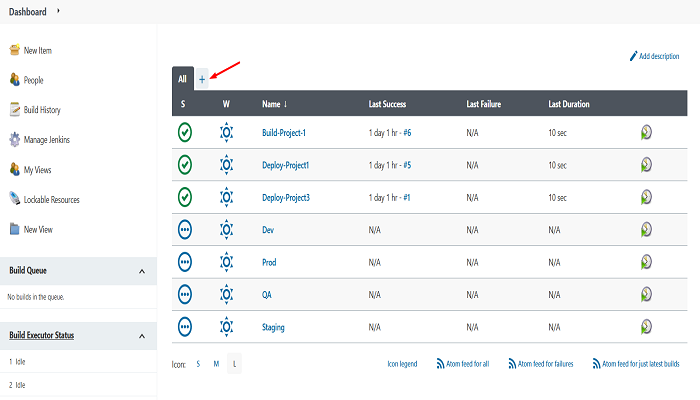Viewport: 700px width, 400px height.
Task: Click the Dashboard breadcrumb link
Action: point(28,12)
